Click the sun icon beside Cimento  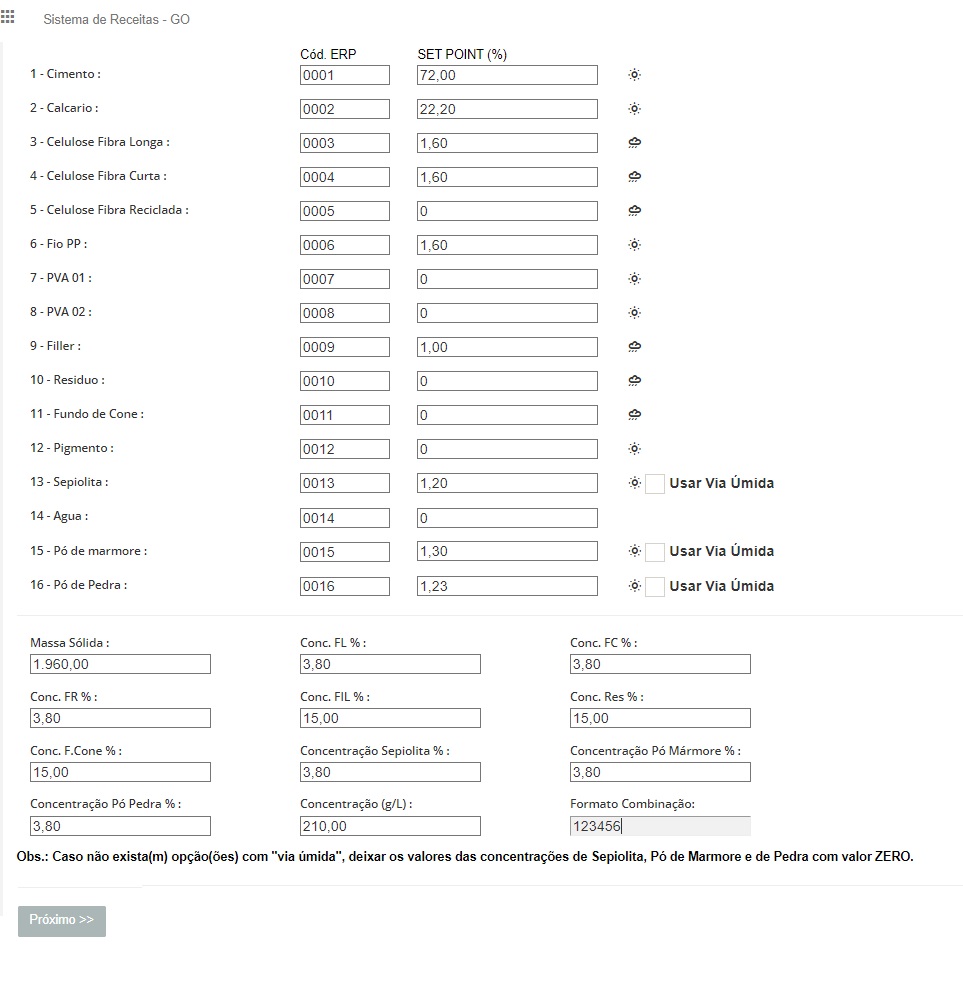[635, 75]
